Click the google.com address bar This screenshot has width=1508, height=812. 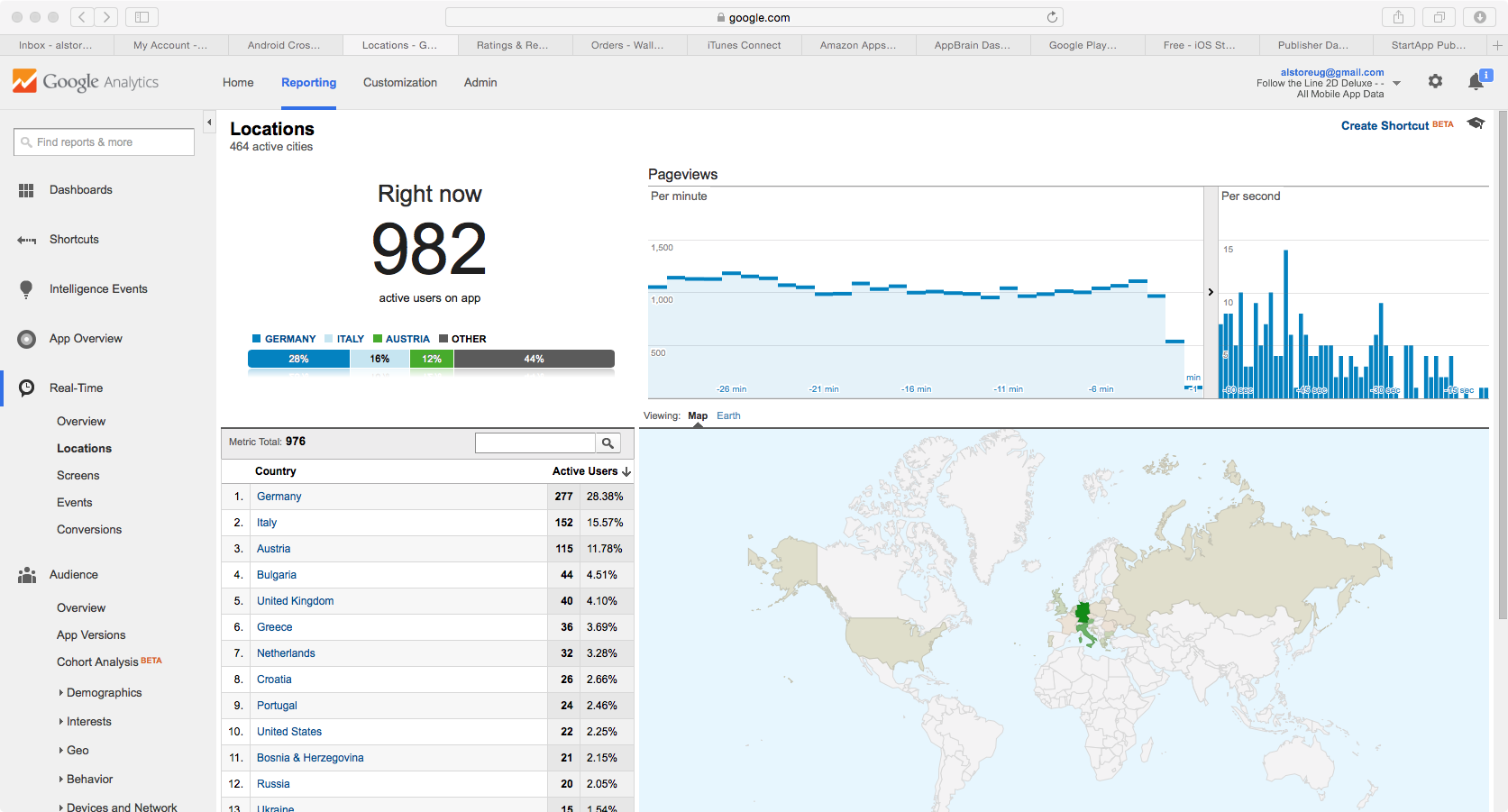[x=754, y=17]
